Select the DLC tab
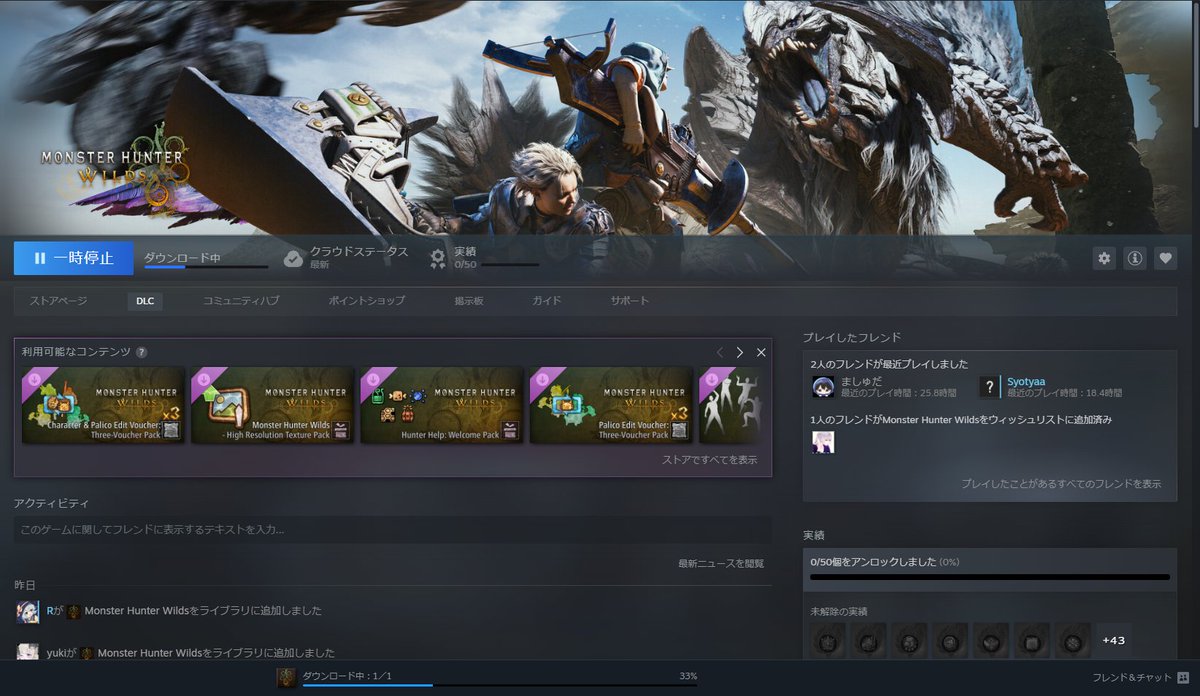This screenshot has height=696, width=1200. click(x=145, y=301)
